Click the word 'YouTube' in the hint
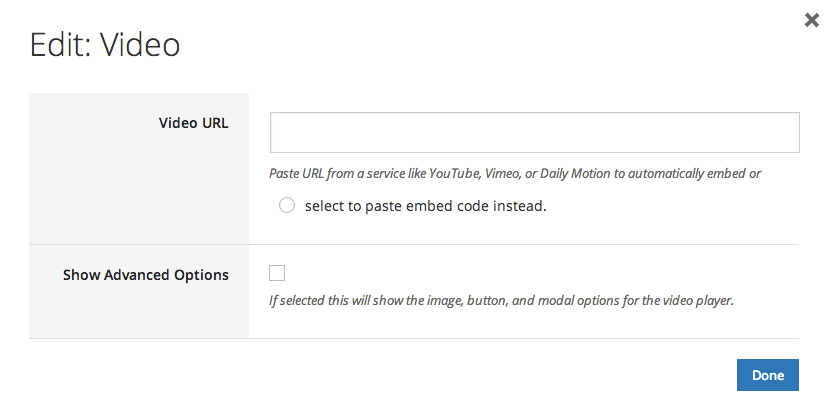Image resolution: width=830 pixels, height=403 pixels. [452, 174]
